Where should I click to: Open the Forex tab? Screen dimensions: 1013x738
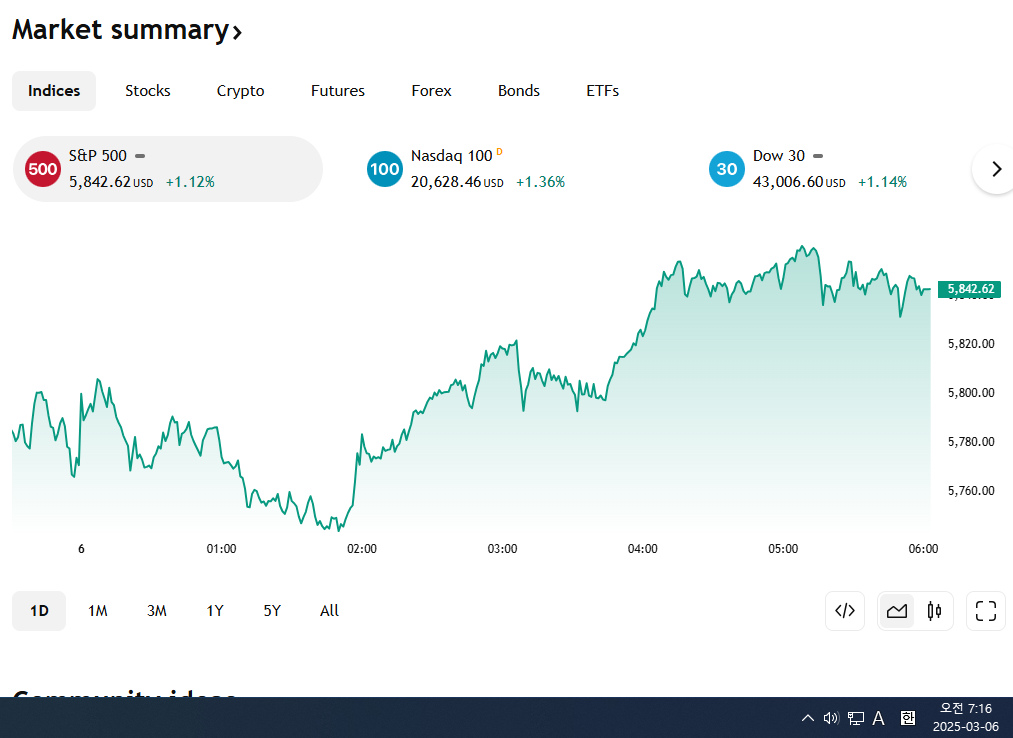point(432,91)
